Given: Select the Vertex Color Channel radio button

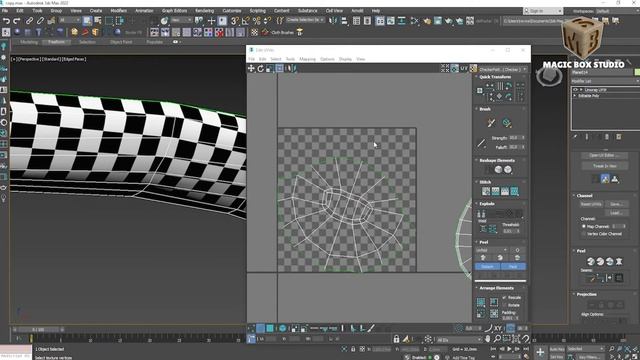Looking at the screenshot, I should pyautogui.click(x=584, y=234).
